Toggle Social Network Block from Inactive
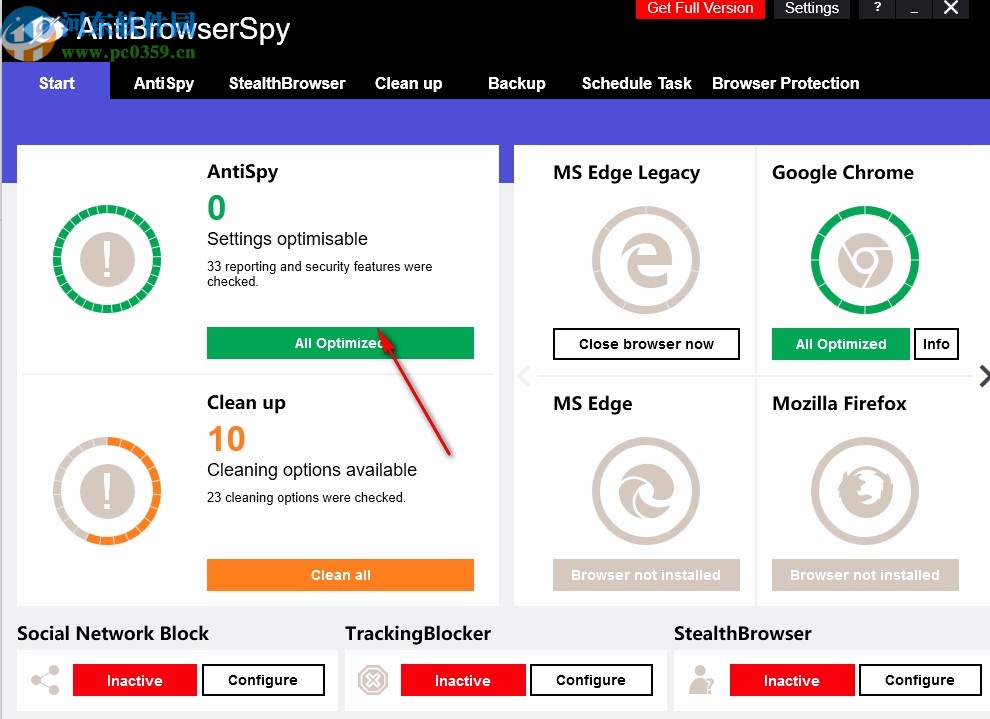The width and height of the screenshot is (990, 719). click(134, 680)
